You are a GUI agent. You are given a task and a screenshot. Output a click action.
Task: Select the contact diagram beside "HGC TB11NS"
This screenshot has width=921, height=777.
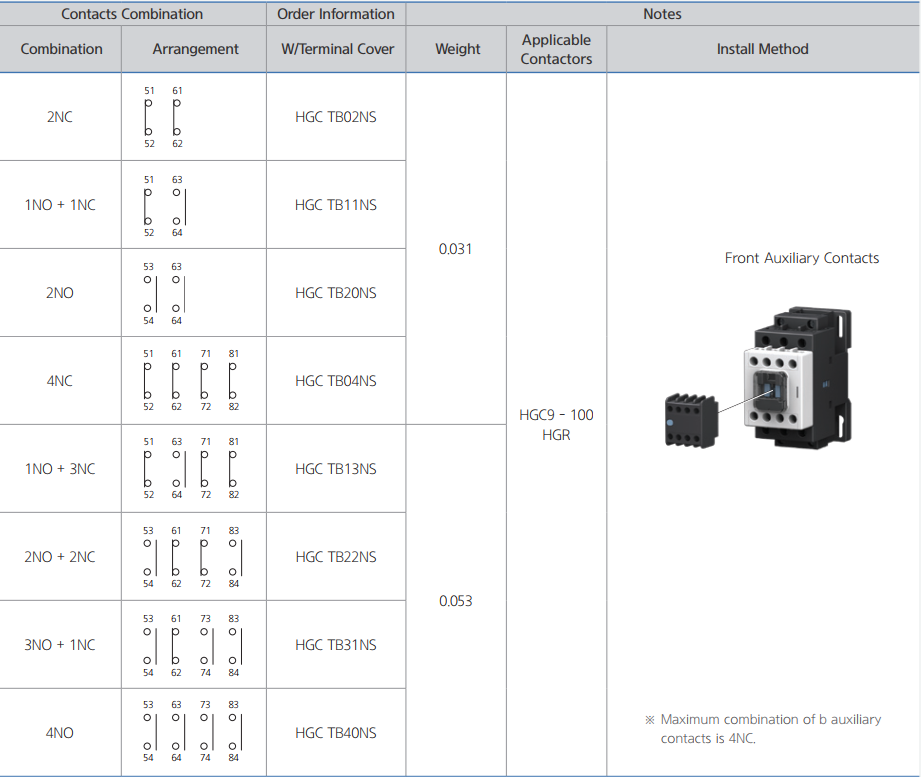point(164,206)
